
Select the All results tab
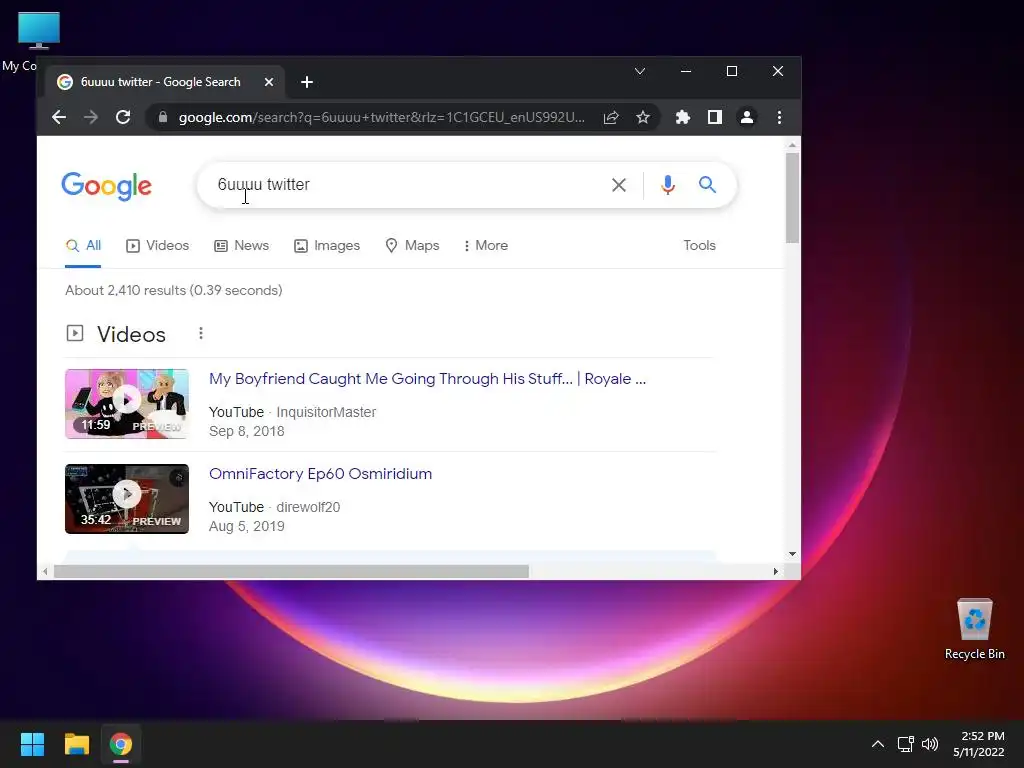click(x=83, y=246)
